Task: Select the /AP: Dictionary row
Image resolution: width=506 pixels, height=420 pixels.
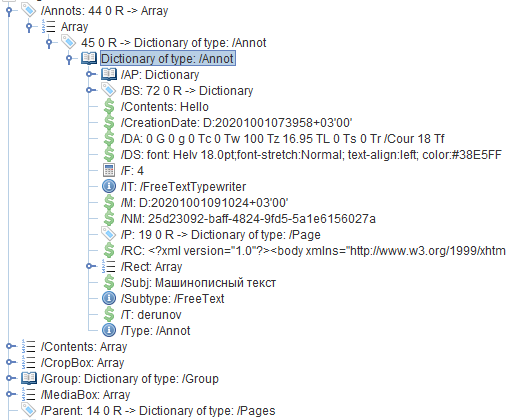Action: 160,75
